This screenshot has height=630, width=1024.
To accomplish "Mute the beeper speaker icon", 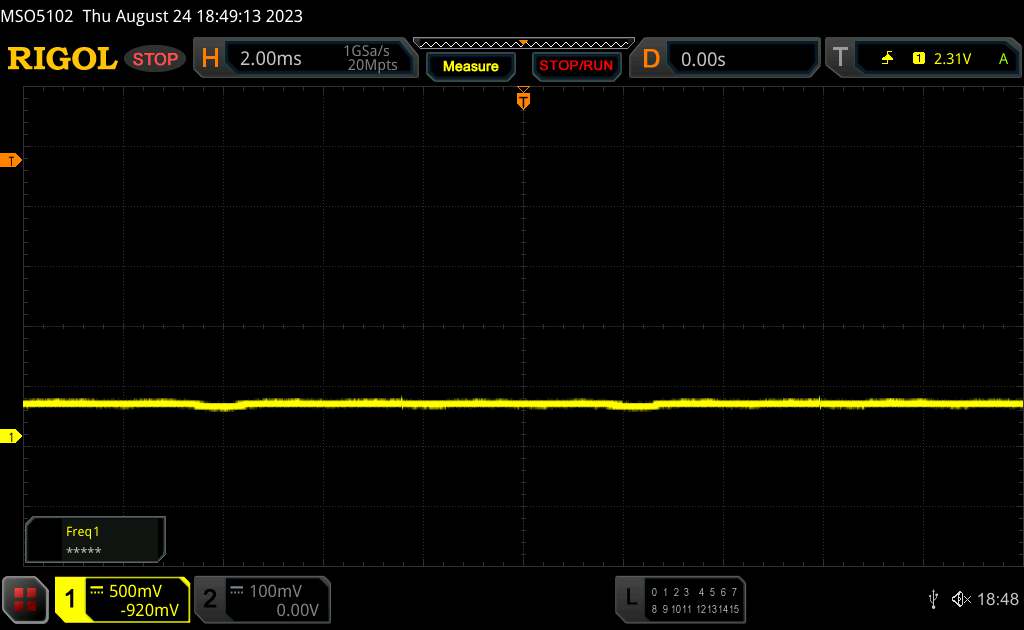I will pyautogui.click(x=960, y=598).
